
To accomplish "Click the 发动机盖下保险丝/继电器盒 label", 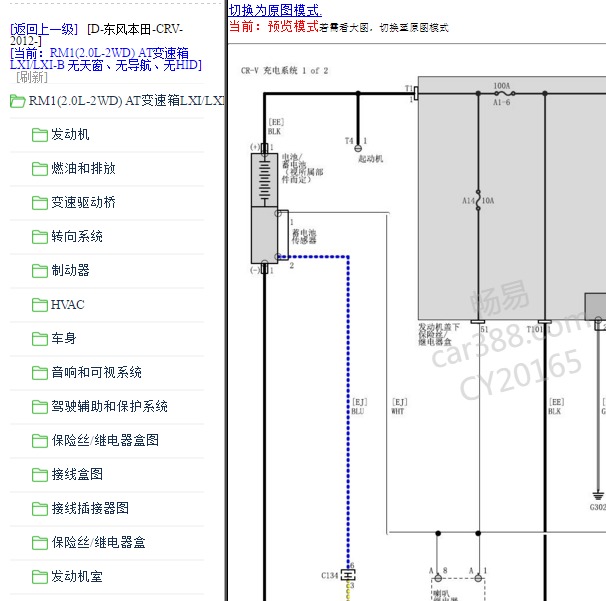I will point(439,335).
